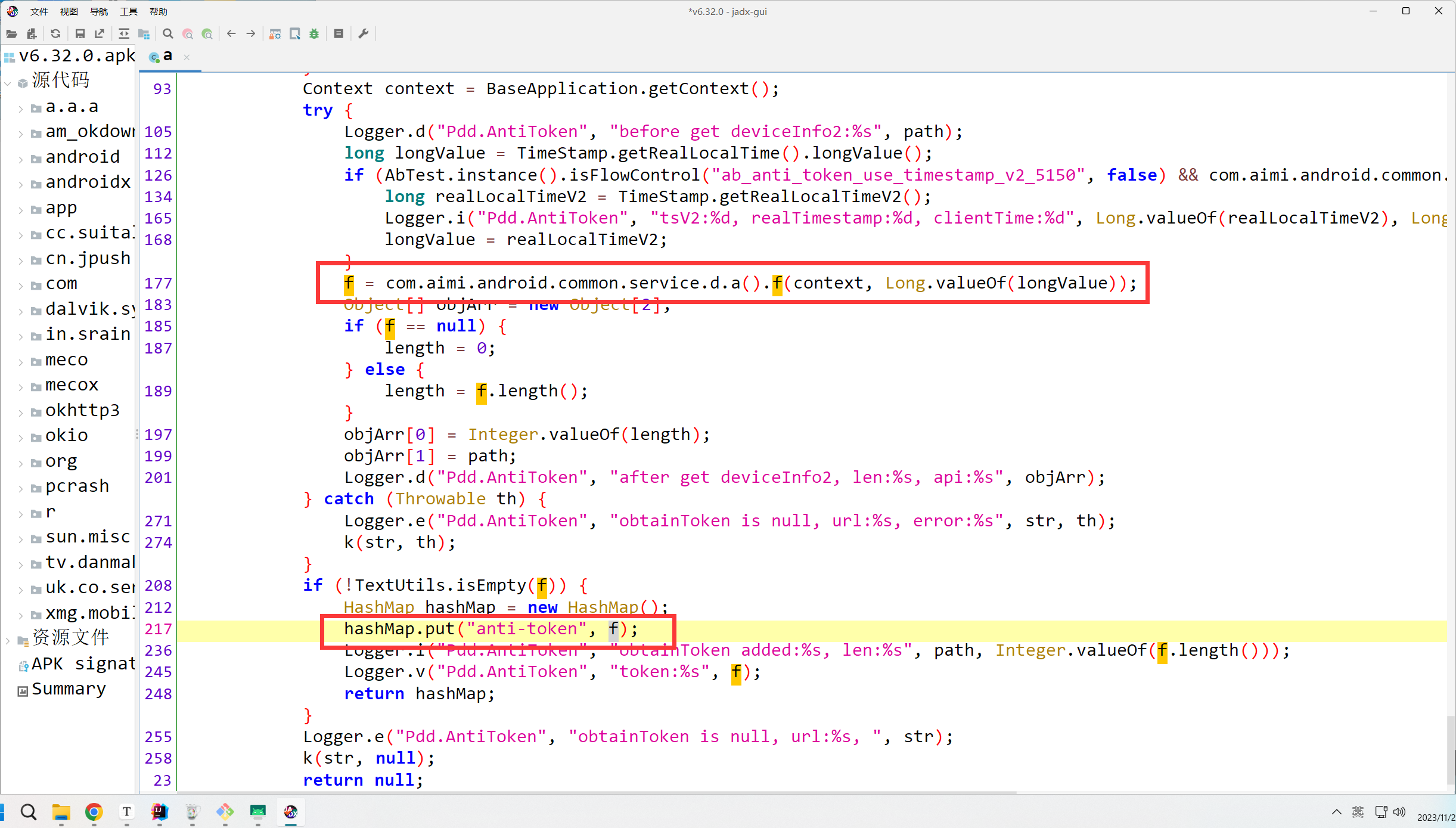Open File Explorer from taskbar
Viewport: 1456px width, 828px height.
[x=61, y=812]
